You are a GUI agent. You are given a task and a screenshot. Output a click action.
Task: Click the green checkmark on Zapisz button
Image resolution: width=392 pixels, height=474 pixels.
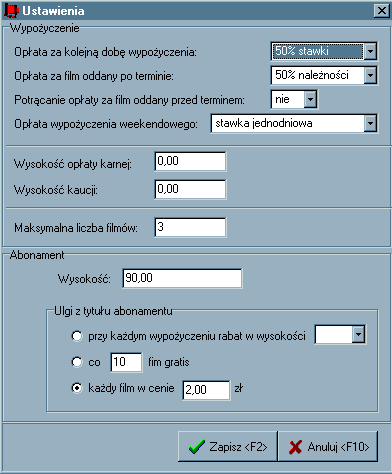pos(197,447)
